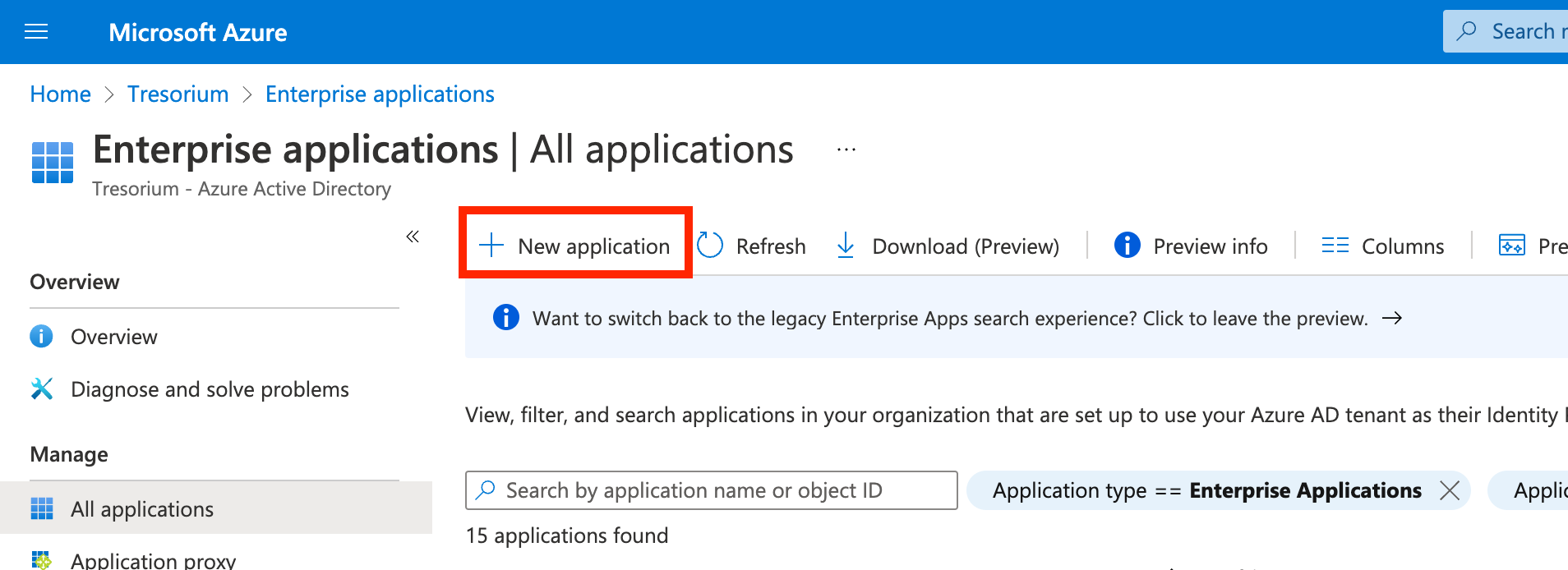Open Enterprise applications breadcrumb

point(380,94)
